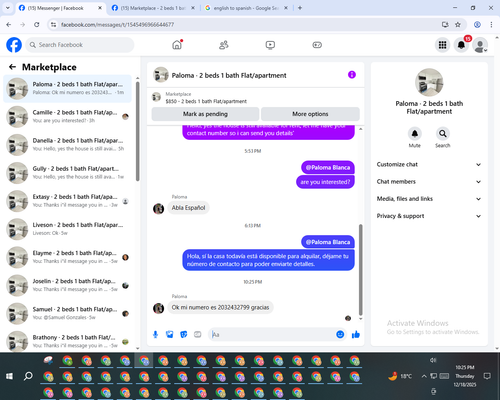The width and height of the screenshot is (500, 400).
Task: Click the address bar URL
Action: coord(117,24)
